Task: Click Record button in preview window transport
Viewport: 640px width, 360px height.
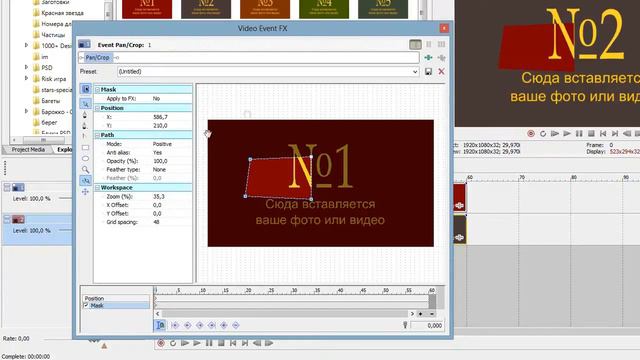Action: pyautogui.click(x=531, y=133)
